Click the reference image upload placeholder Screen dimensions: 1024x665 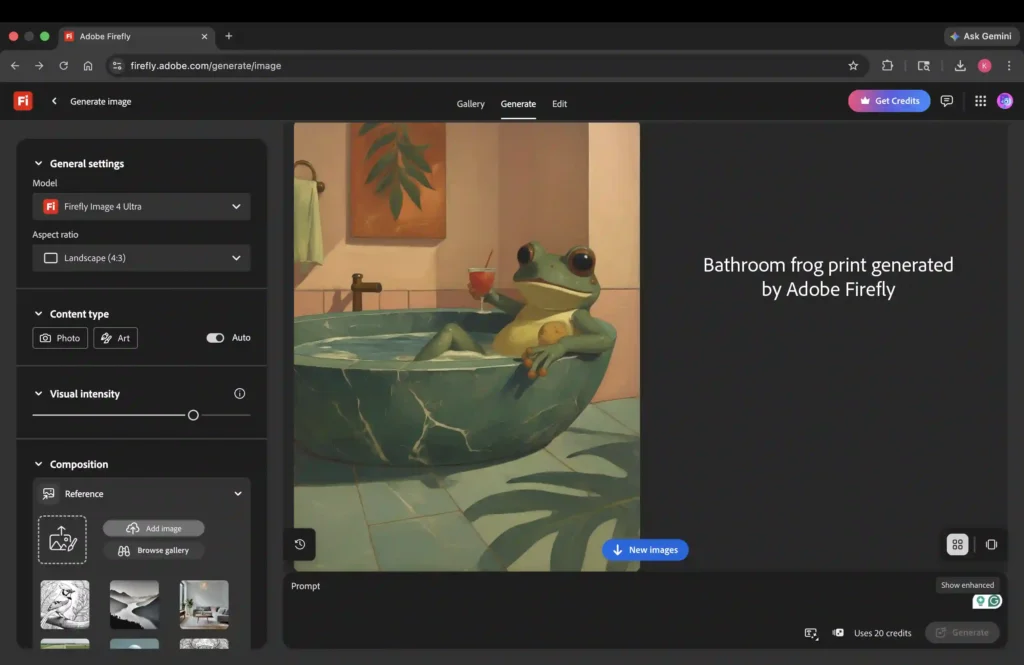pyautogui.click(x=62, y=539)
